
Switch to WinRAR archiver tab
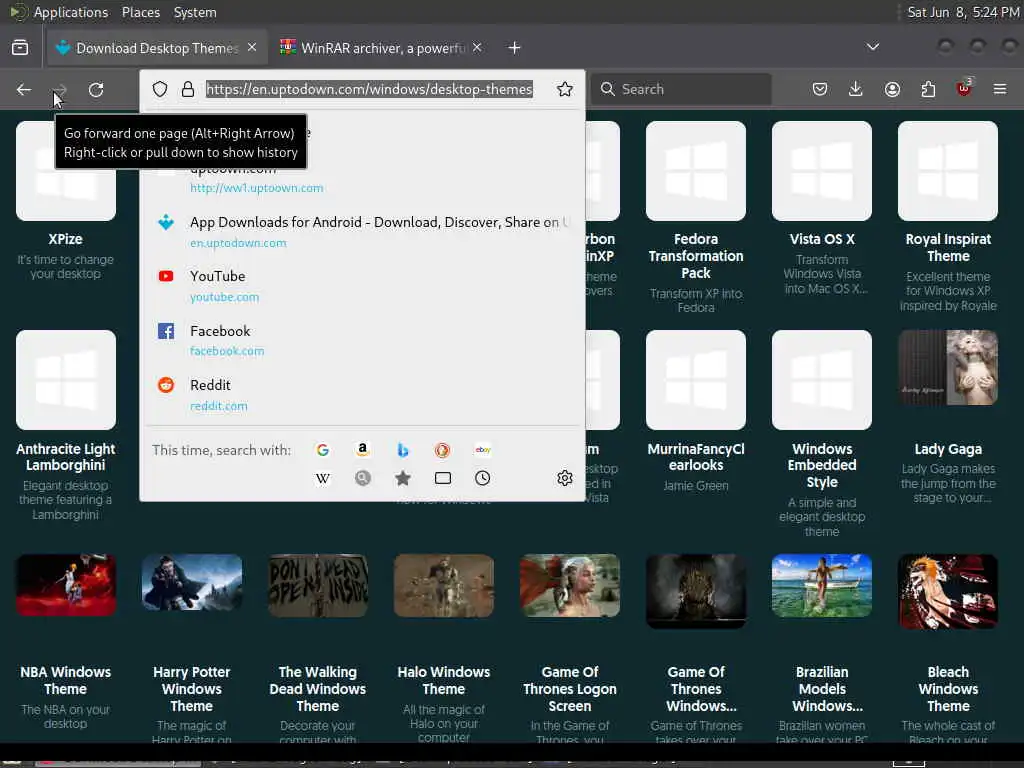coord(382,48)
